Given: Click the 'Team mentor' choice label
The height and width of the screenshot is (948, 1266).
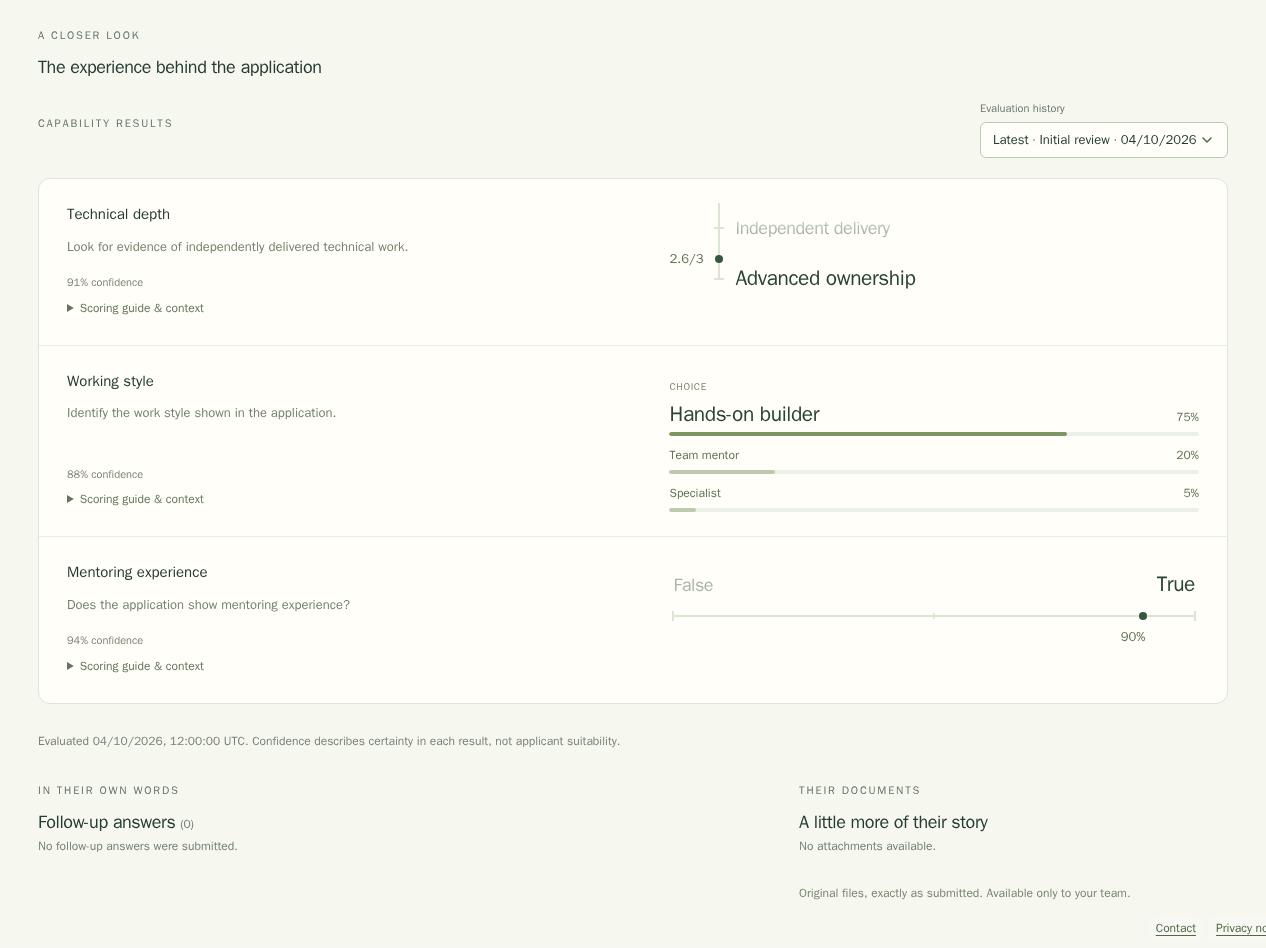Looking at the screenshot, I should click(704, 455).
